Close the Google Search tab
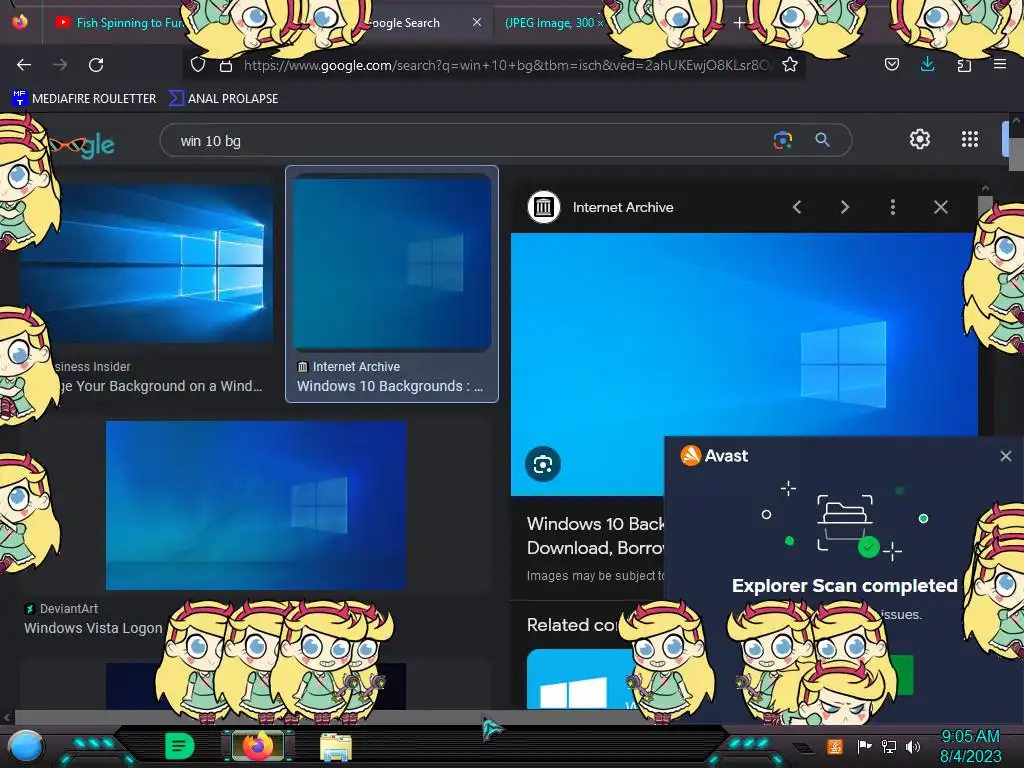1024x768 pixels. tap(477, 22)
